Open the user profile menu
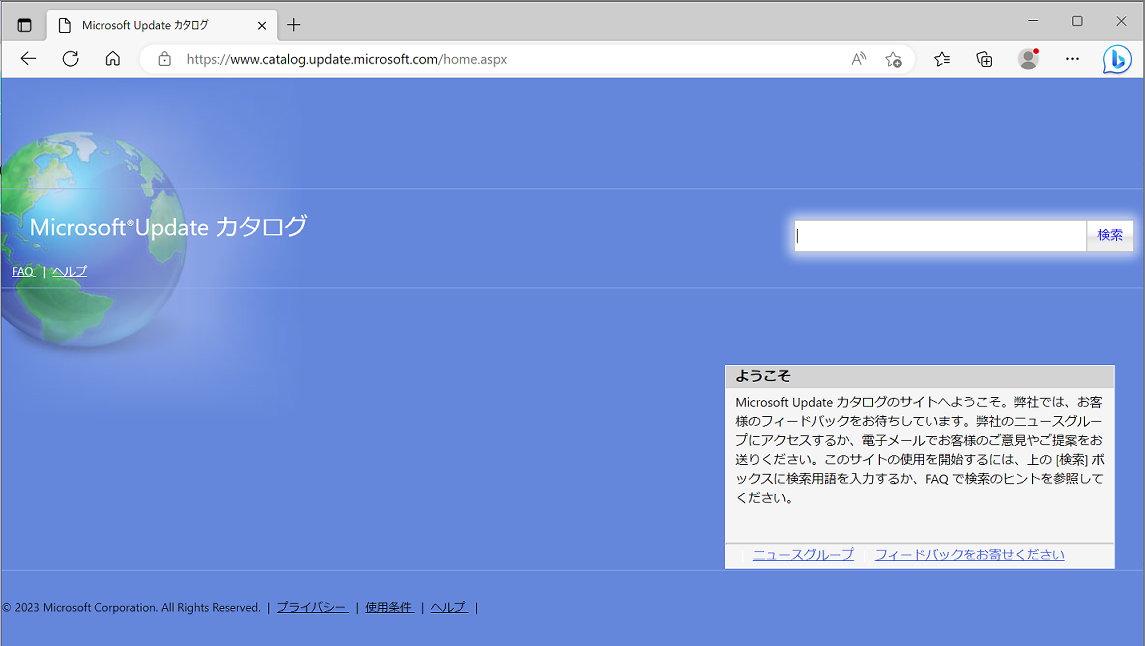 click(1028, 59)
